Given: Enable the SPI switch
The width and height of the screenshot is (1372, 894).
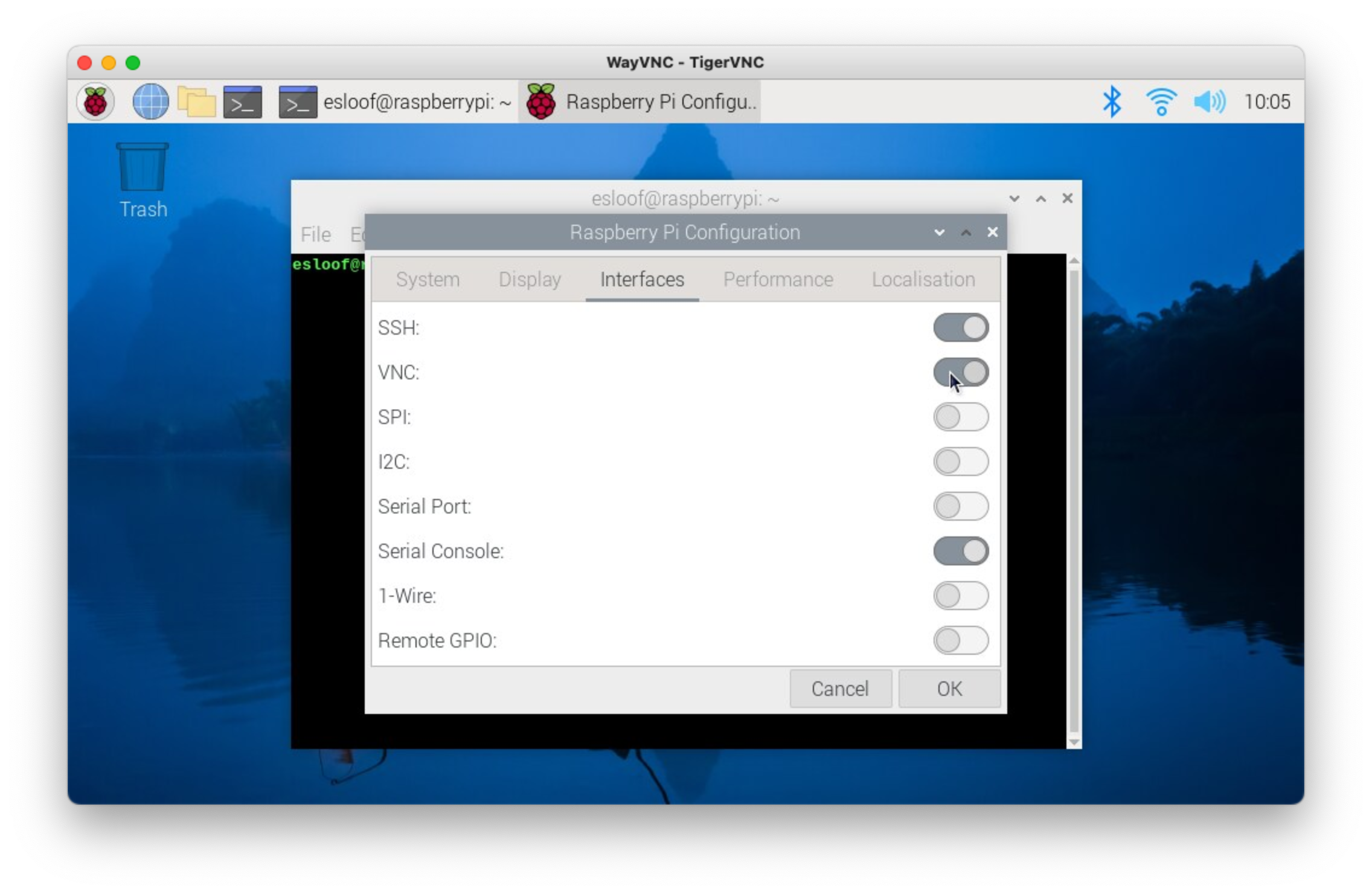Looking at the screenshot, I should 961,417.
